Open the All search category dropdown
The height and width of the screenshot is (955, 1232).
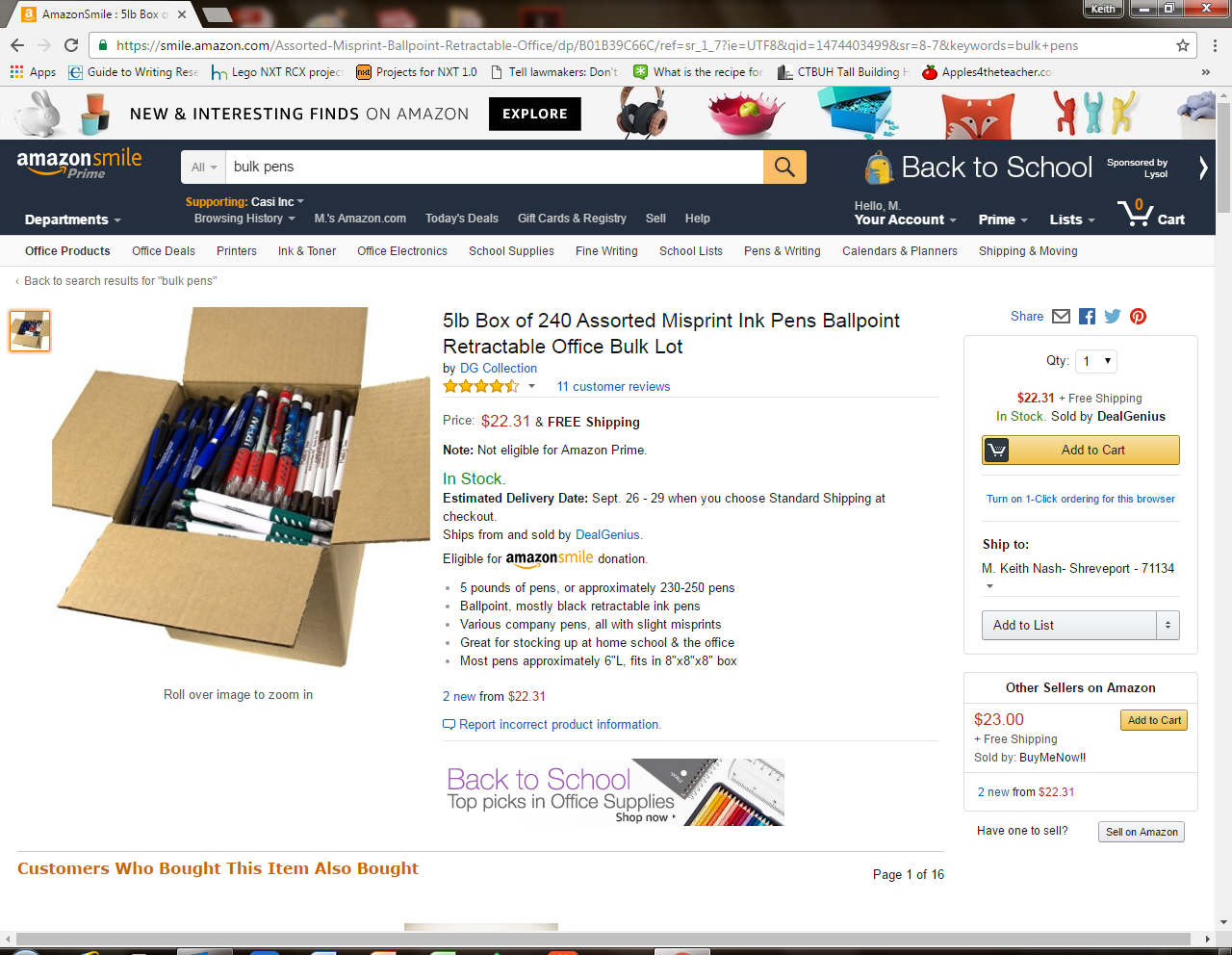(x=203, y=167)
